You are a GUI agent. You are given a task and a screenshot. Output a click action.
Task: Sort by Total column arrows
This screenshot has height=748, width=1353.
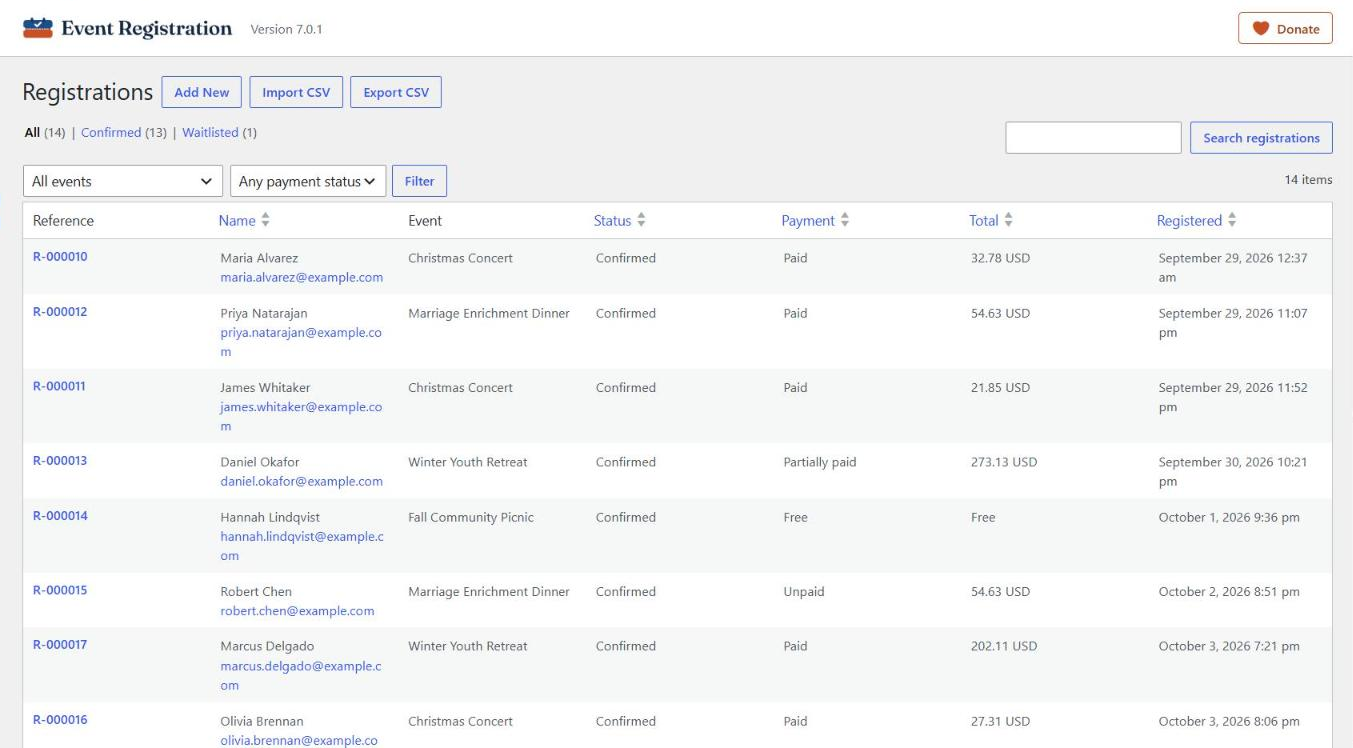point(1008,220)
